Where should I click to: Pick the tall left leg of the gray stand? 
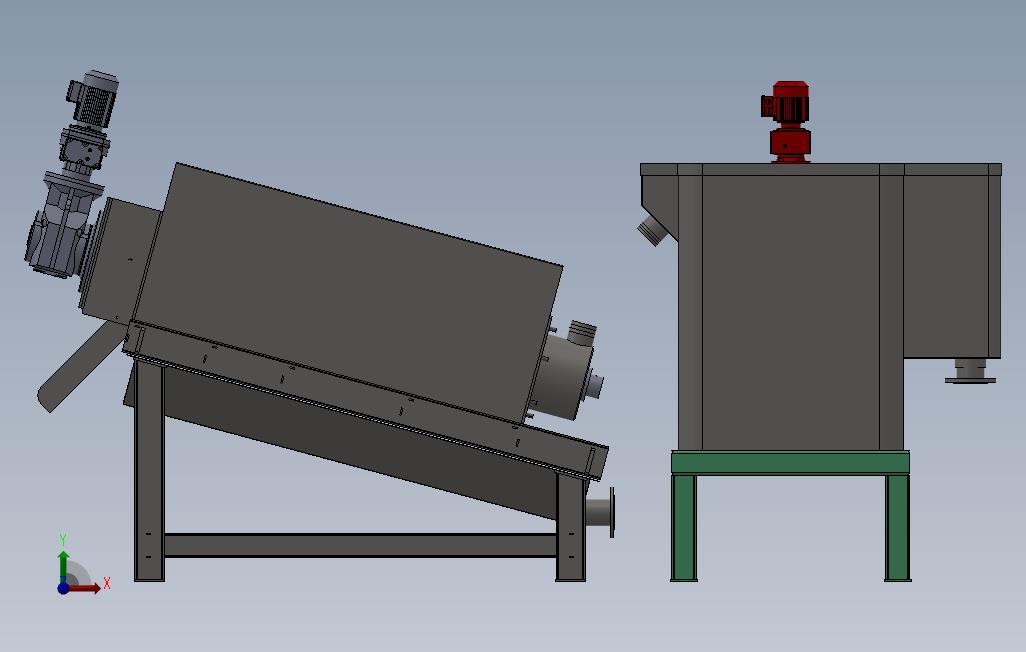(x=149, y=470)
